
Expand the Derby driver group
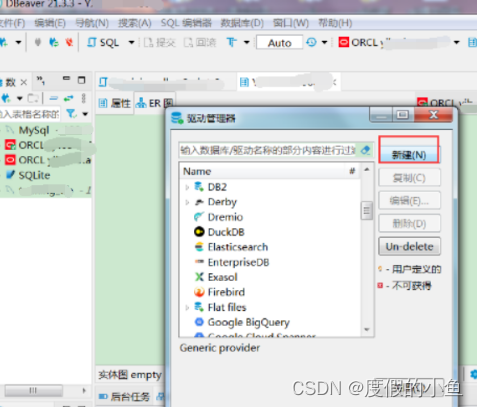pyautogui.click(x=187, y=202)
